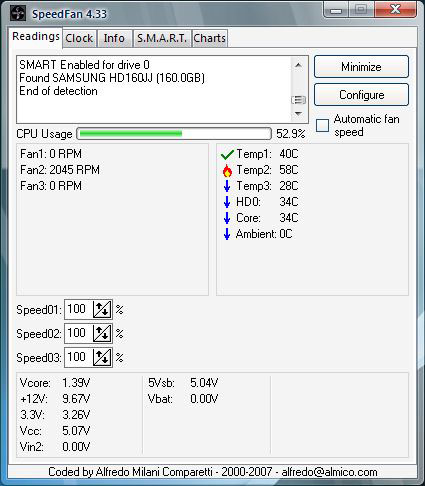This screenshot has height=486, width=425.
Task: Click the Core 34C reading
Action: [x=267, y=218]
